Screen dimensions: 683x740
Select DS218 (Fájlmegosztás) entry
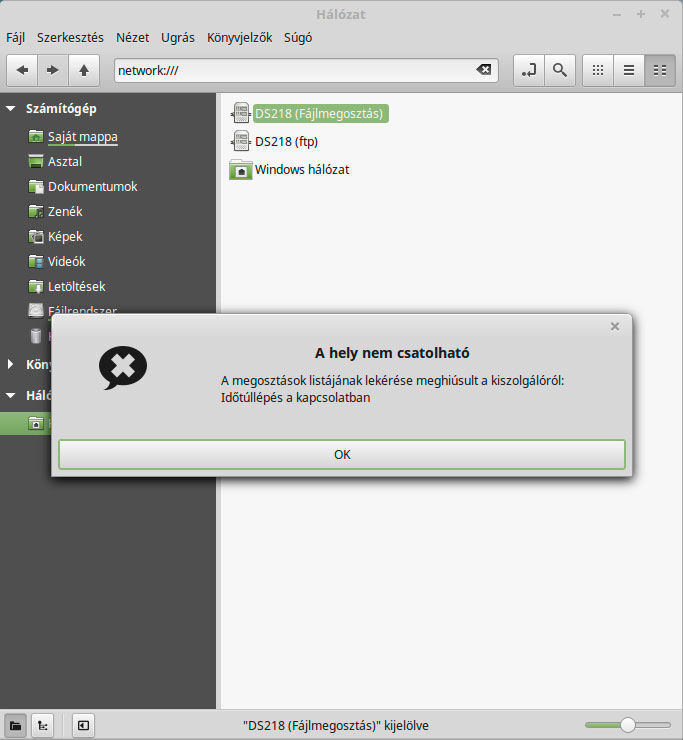point(319,114)
